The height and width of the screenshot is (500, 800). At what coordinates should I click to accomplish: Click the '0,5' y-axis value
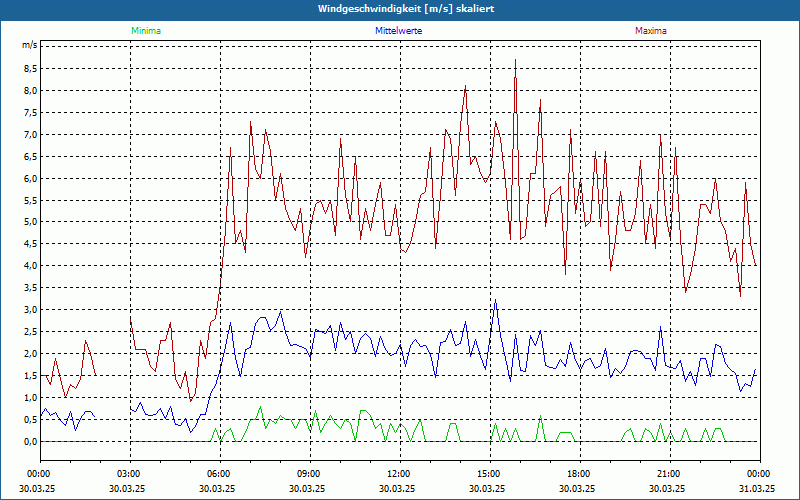31,419
